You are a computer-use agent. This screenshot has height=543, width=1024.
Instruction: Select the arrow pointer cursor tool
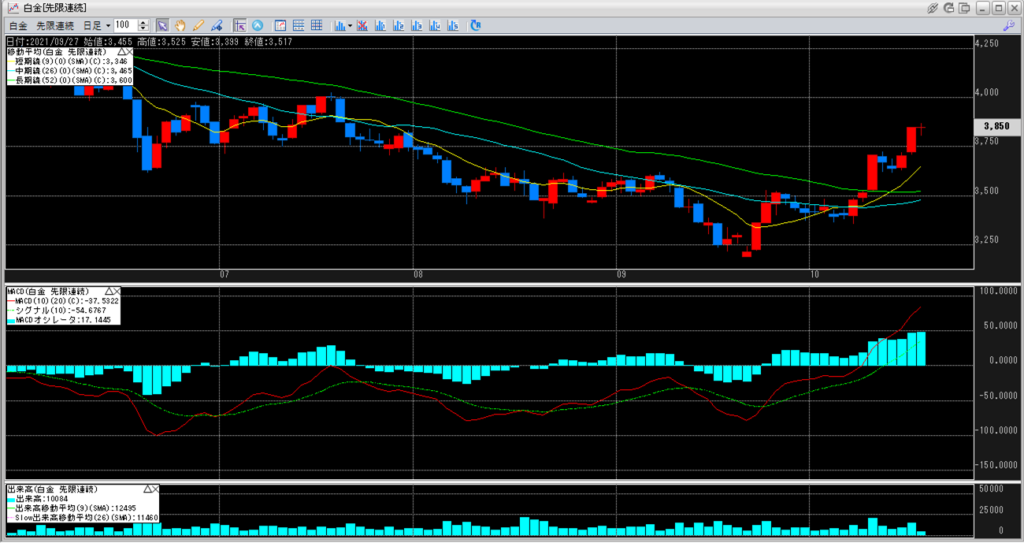163,24
